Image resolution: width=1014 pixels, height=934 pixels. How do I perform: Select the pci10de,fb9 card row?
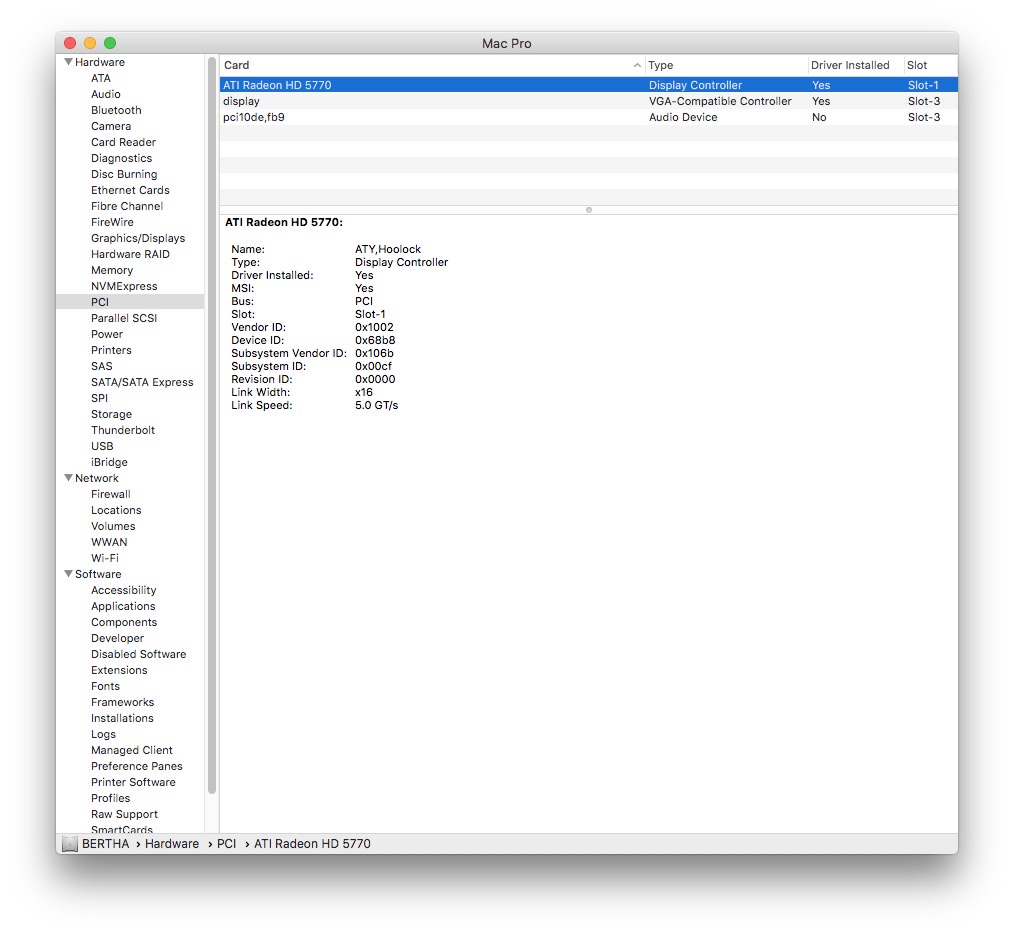click(x=588, y=117)
